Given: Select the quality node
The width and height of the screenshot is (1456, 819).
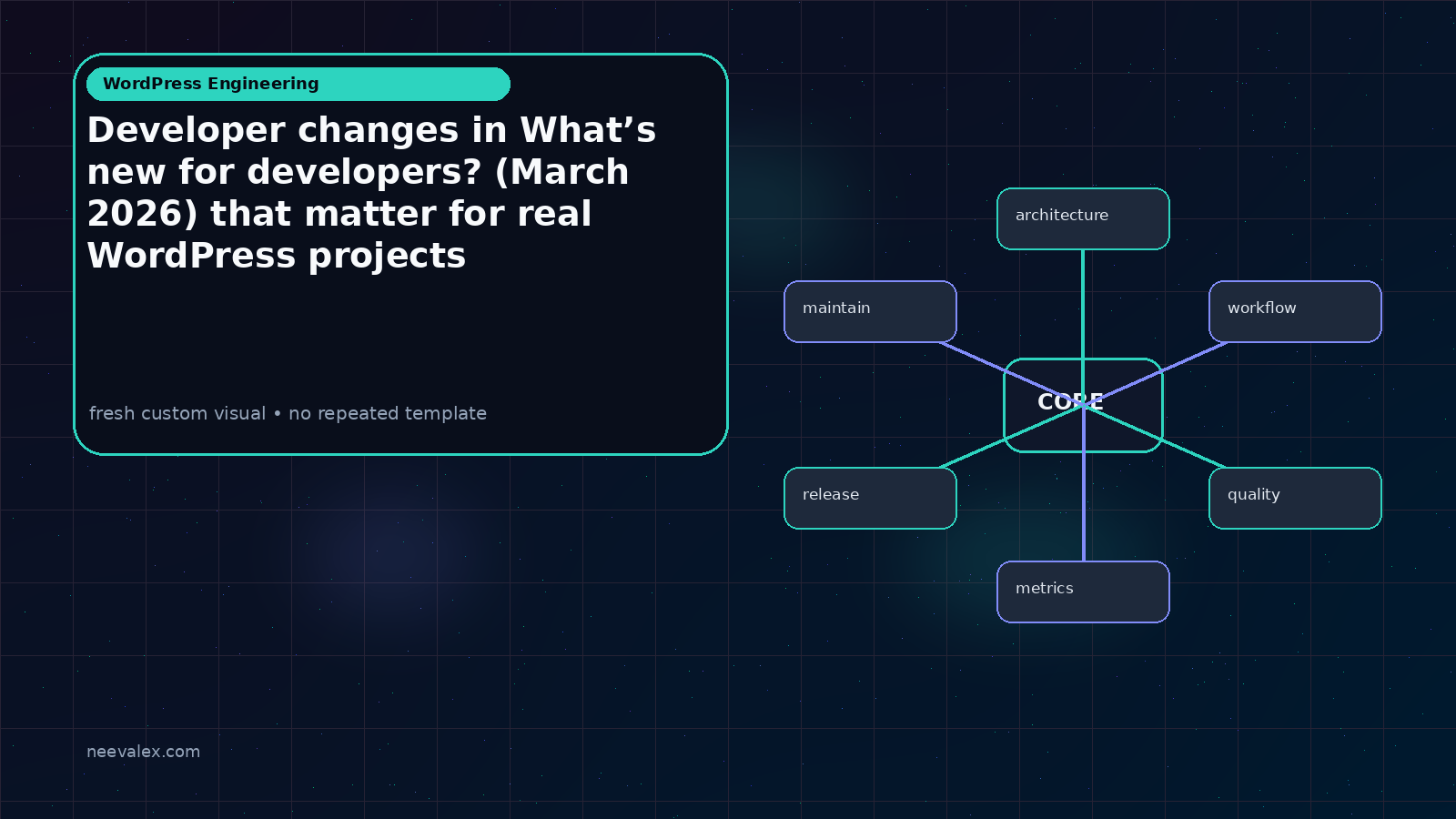Looking at the screenshot, I should tap(1295, 499).
